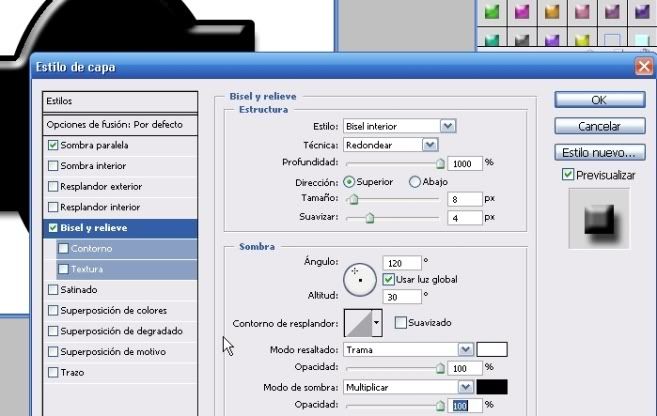The image size is (657, 416).
Task: Select the Trazo style row label
Action: (72, 372)
